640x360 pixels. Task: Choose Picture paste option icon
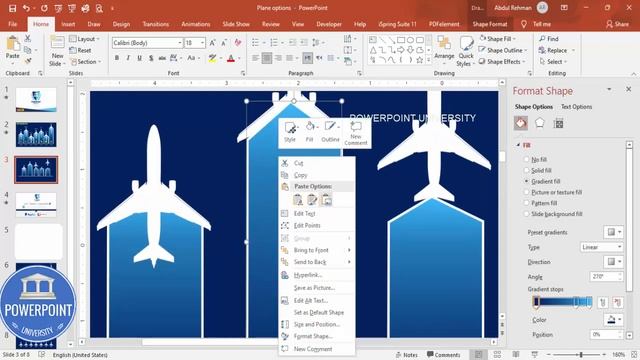tap(326, 200)
